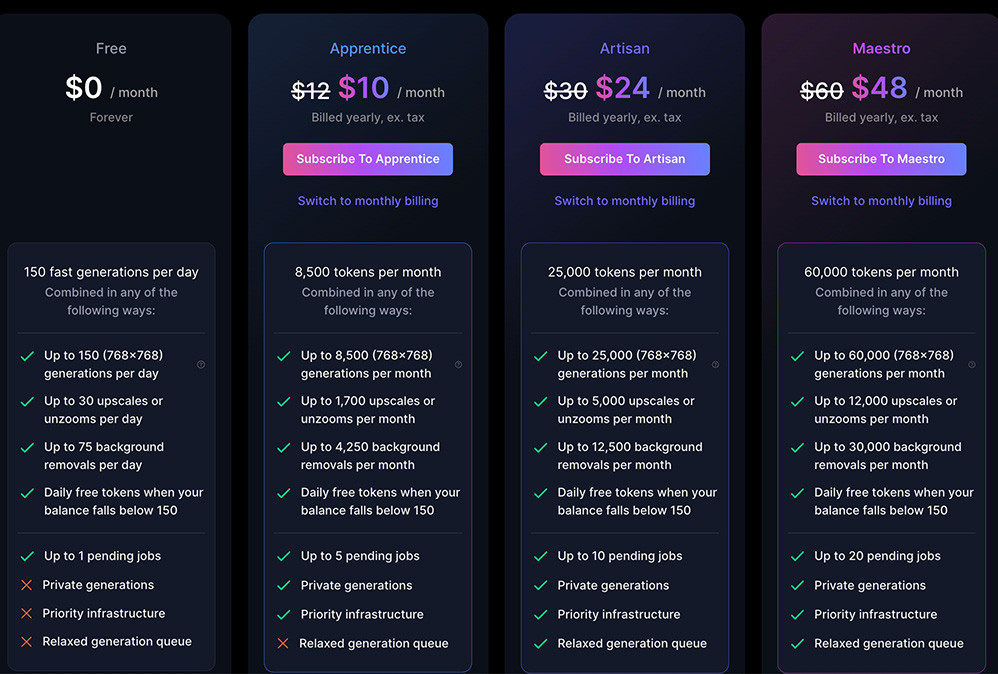Click the Apprentice $10 discounted price
This screenshot has width=998, height=674.
pos(363,89)
